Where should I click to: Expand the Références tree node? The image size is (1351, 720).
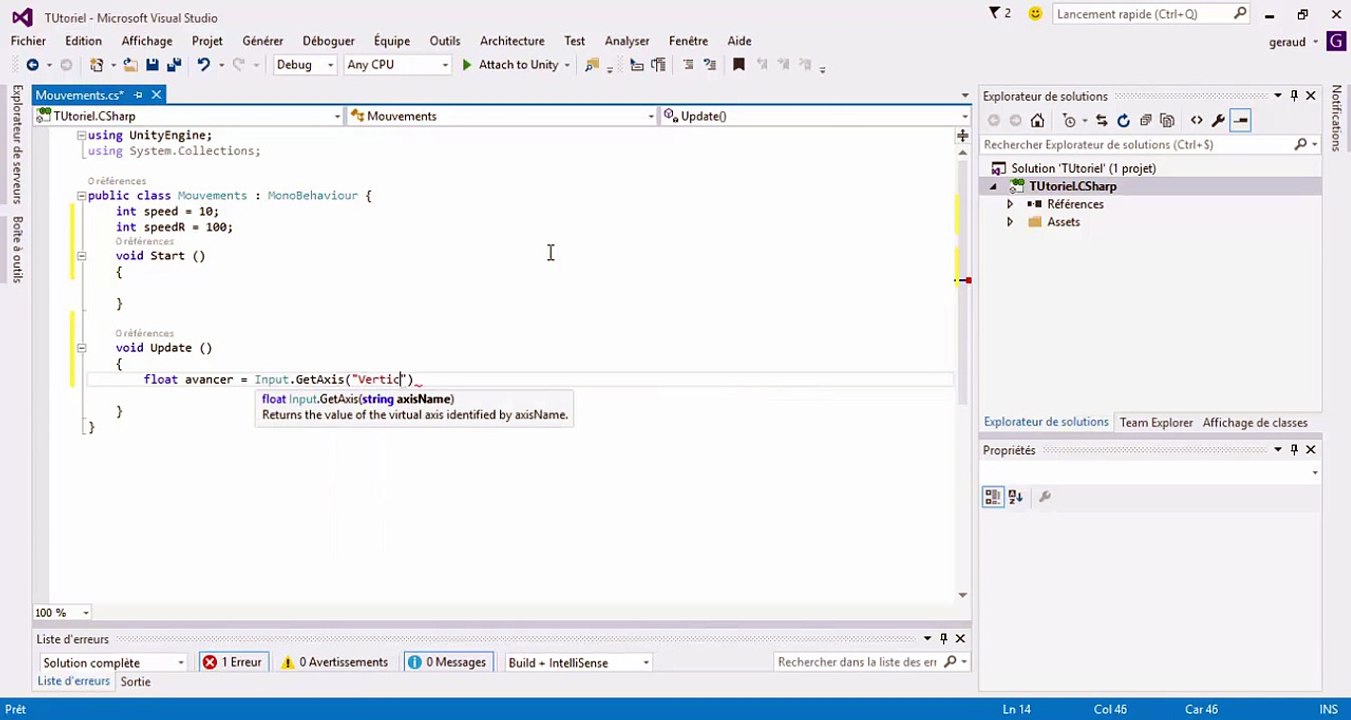pos(1009,204)
